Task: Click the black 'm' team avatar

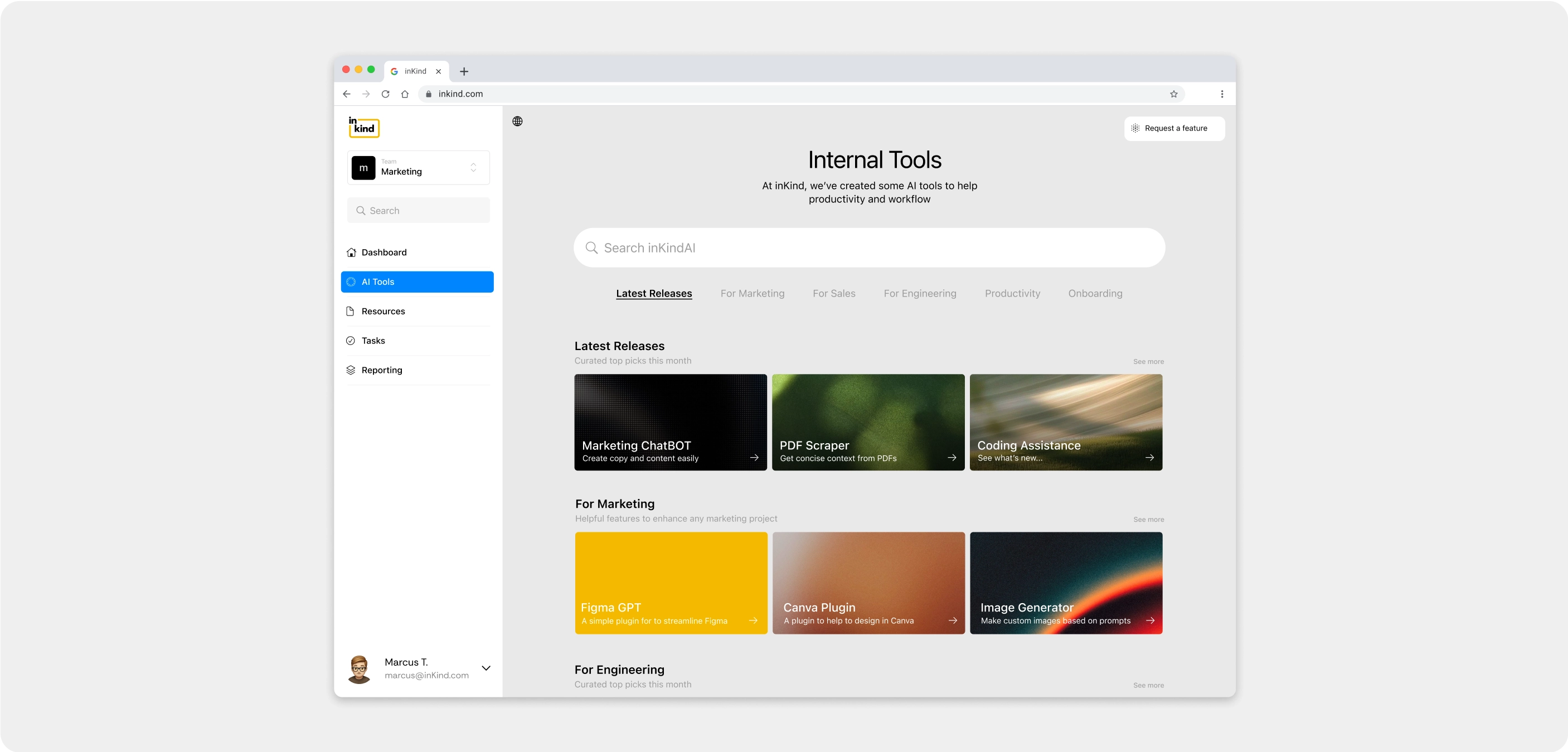Action: 363,167
